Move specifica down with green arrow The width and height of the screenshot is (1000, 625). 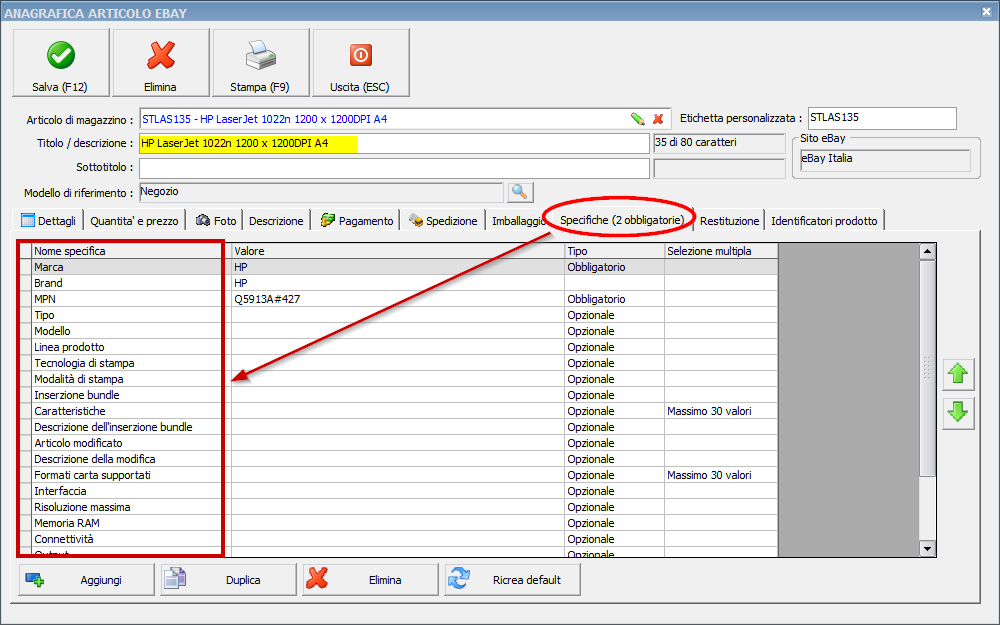[958, 413]
